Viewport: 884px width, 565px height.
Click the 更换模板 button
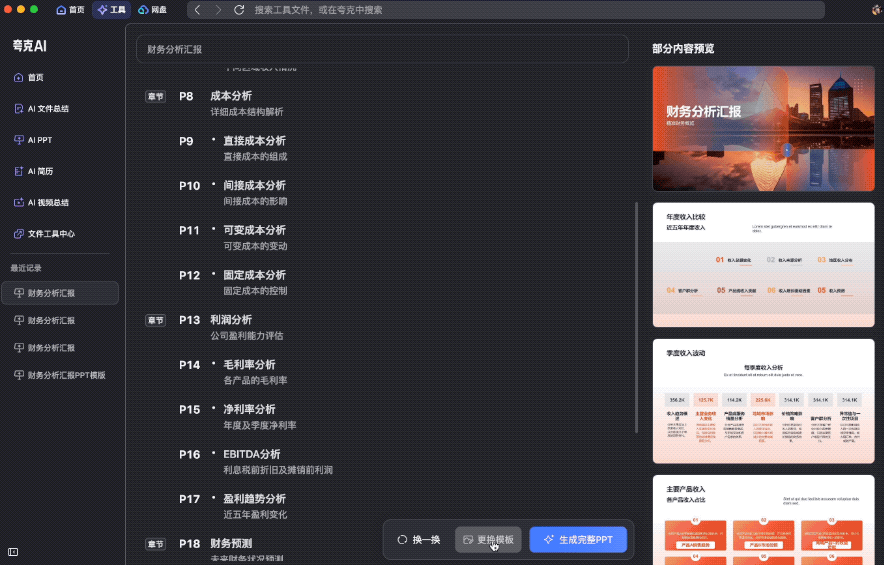(x=488, y=539)
